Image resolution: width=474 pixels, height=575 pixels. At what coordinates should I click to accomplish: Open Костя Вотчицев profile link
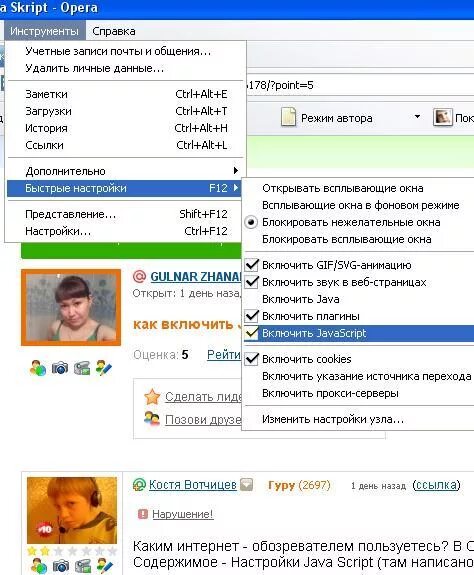(x=192, y=485)
